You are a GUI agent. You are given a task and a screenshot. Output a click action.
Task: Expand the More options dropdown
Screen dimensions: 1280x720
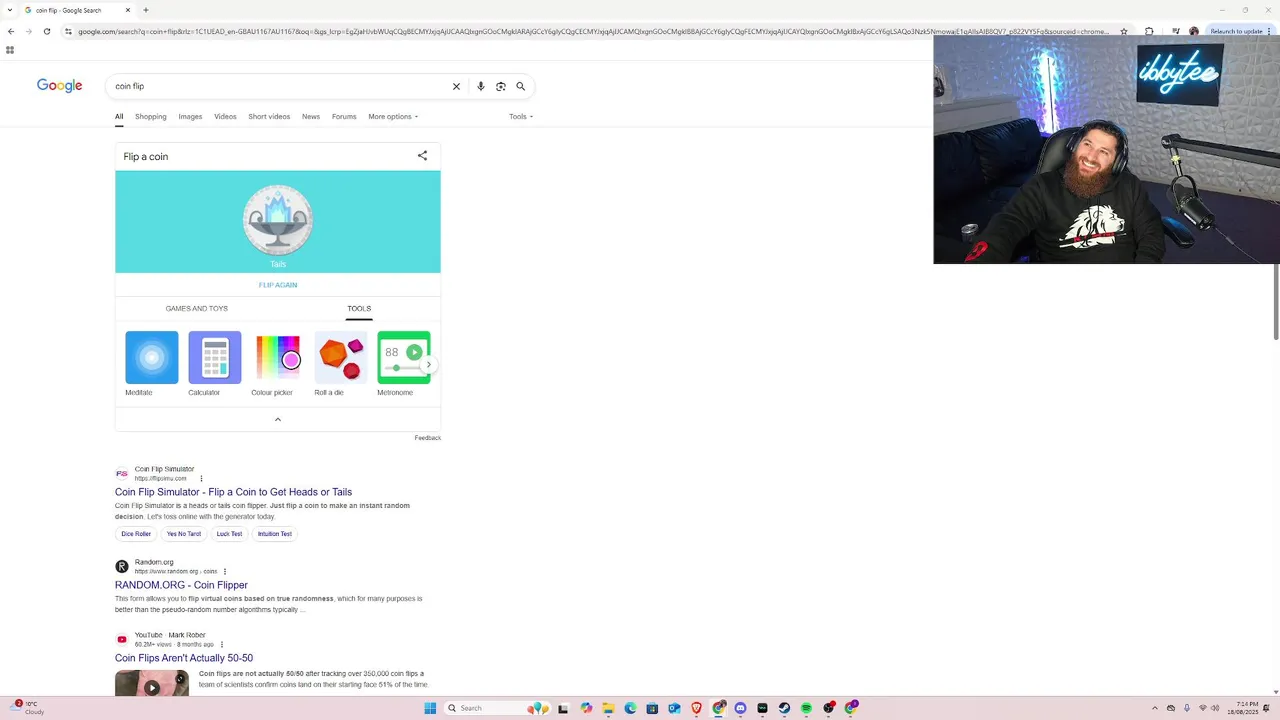(393, 116)
